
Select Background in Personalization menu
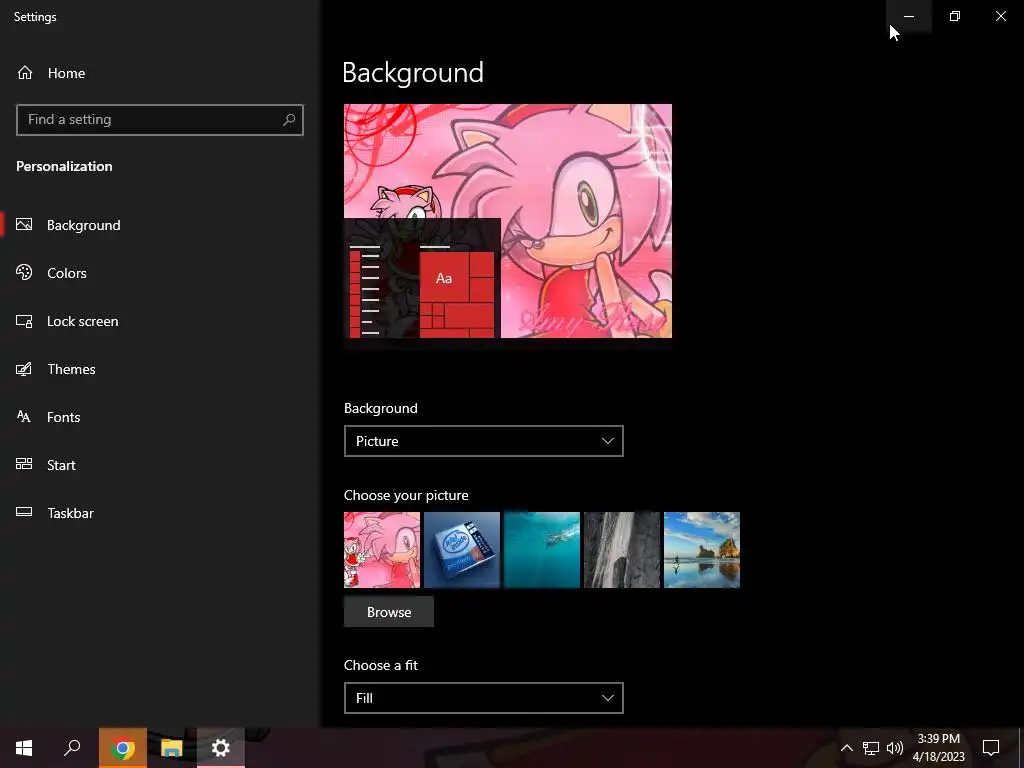tap(84, 225)
